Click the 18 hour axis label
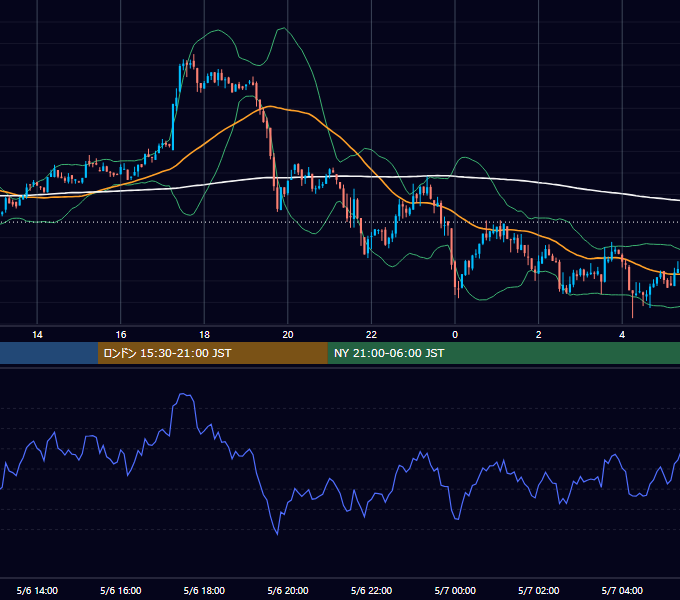This screenshot has width=680, height=600. [x=204, y=335]
